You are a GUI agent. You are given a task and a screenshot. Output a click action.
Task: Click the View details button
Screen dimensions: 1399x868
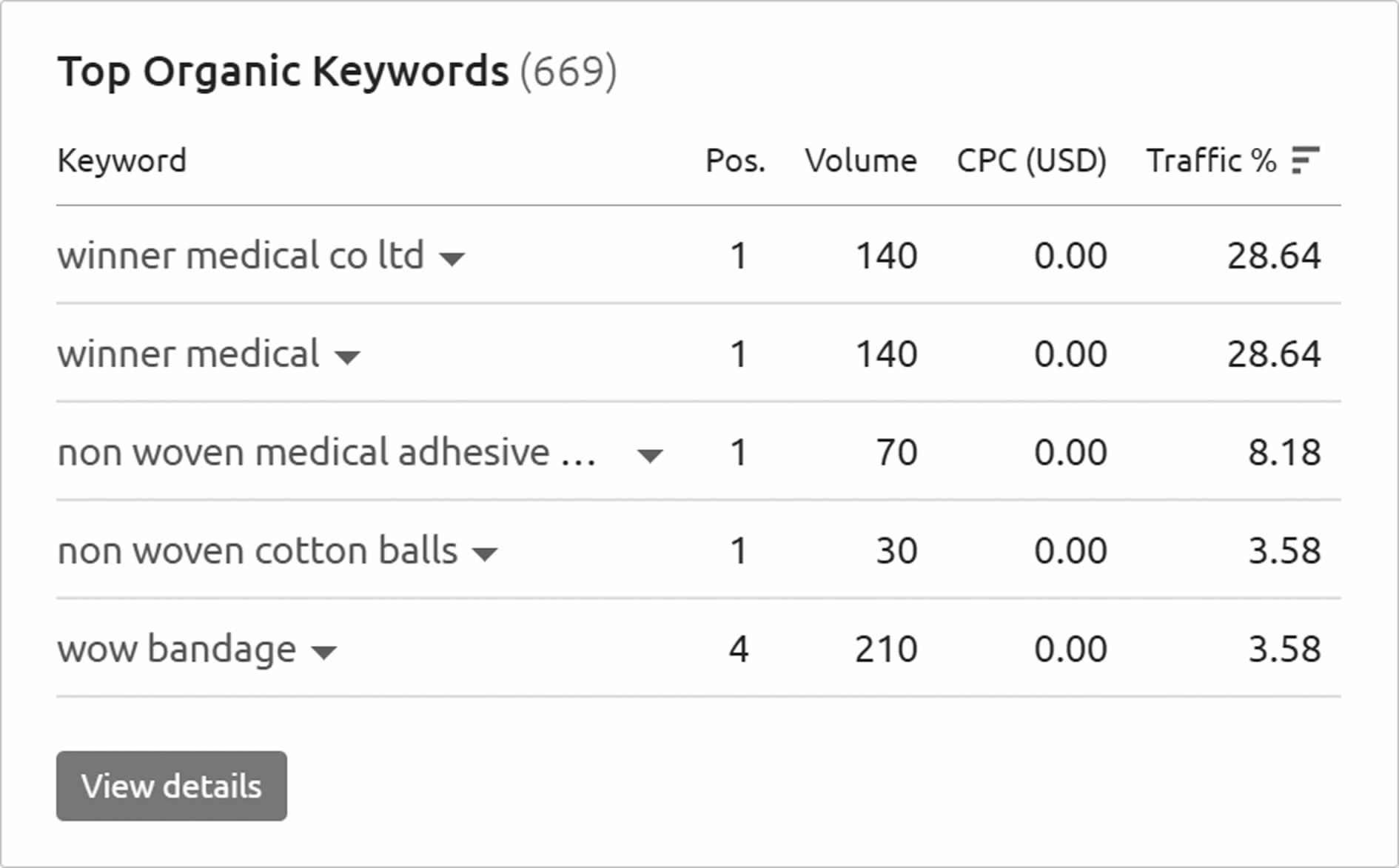[172, 786]
